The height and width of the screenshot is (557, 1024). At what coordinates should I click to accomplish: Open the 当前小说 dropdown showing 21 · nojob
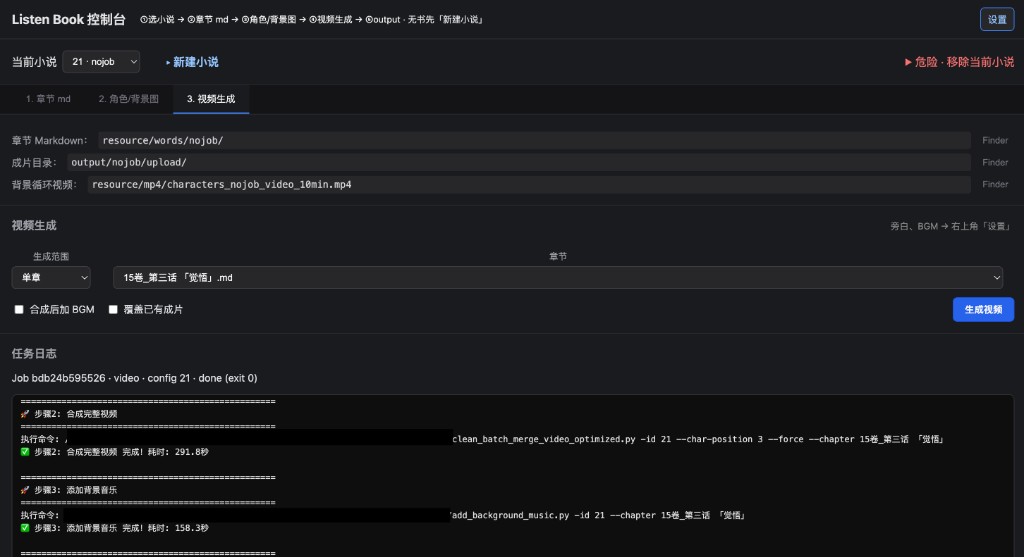click(101, 61)
